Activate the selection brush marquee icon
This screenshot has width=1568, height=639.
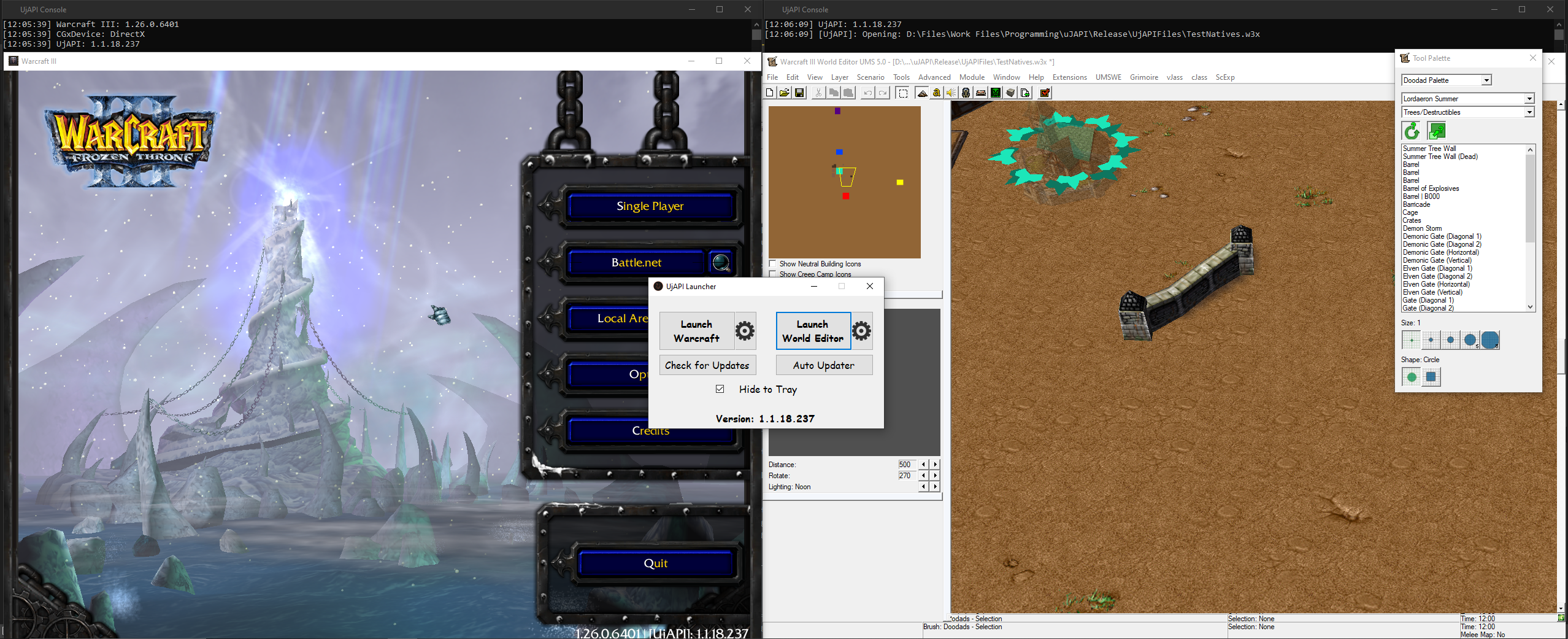pos(903,93)
